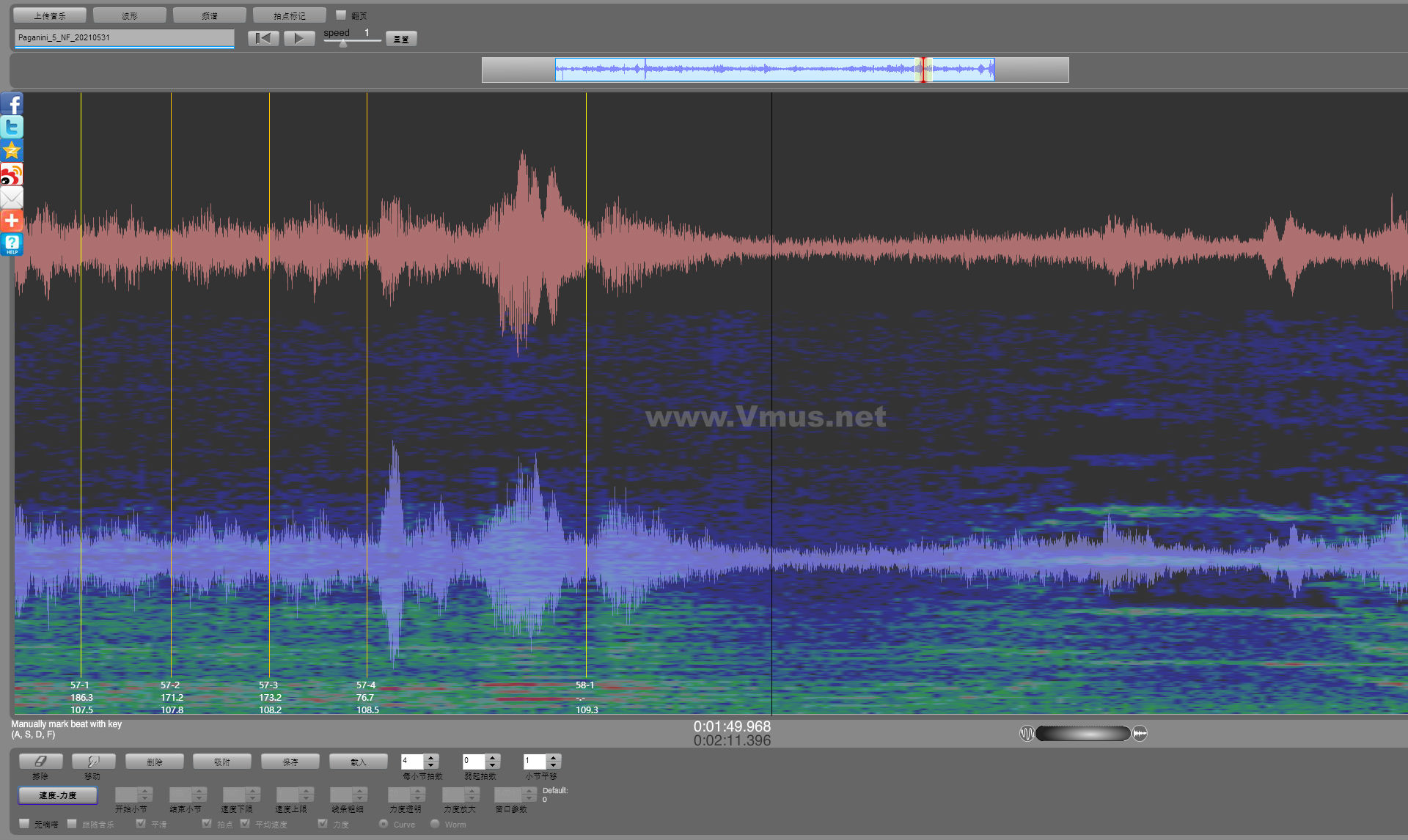Click the email envelope share icon
This screenshot has height=840, width=1408.
tap(12, 198)
